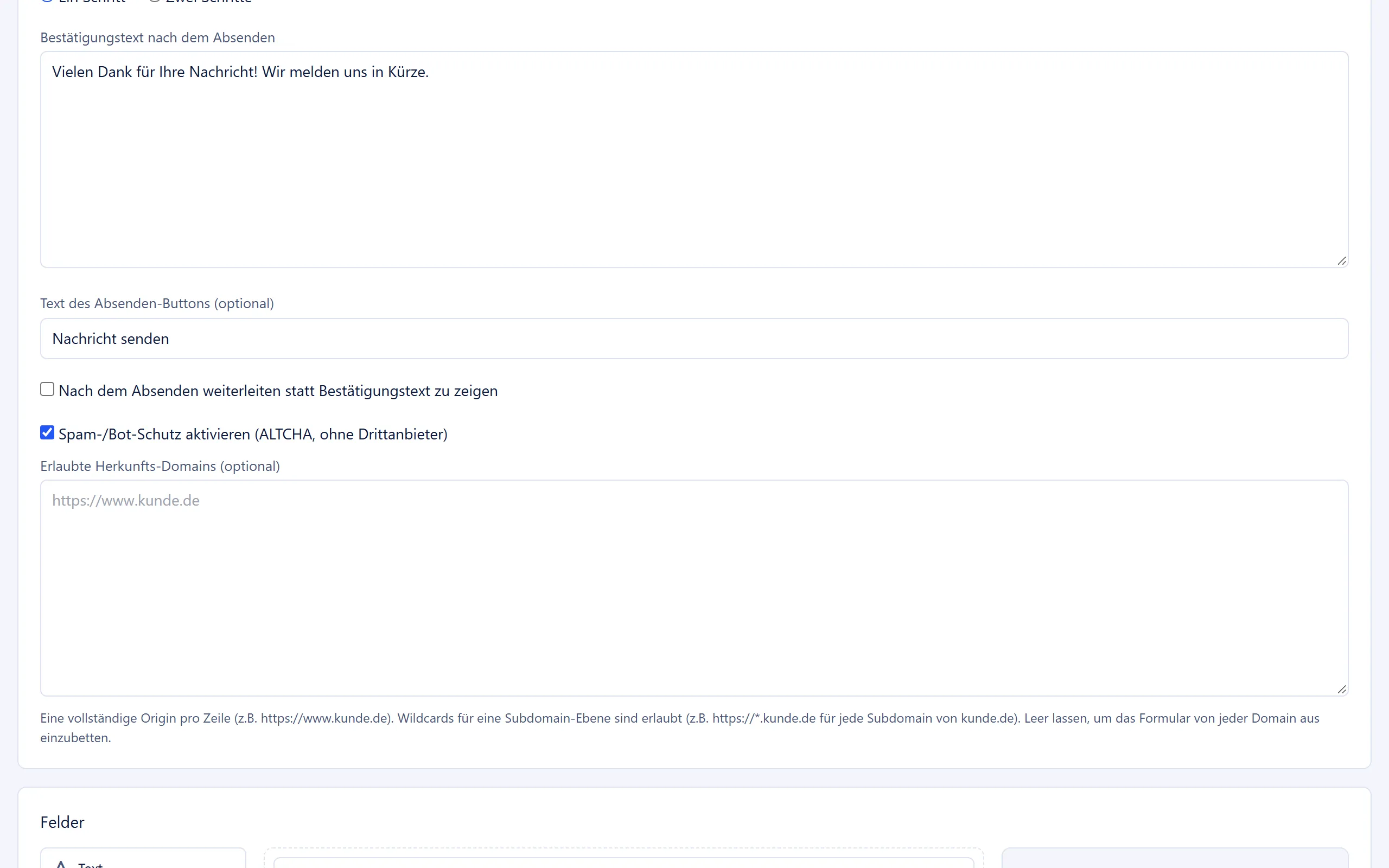Click the resize handle of the Herkunfts-Domains area
The image size is (1389, 868).
click(1341, 690)
